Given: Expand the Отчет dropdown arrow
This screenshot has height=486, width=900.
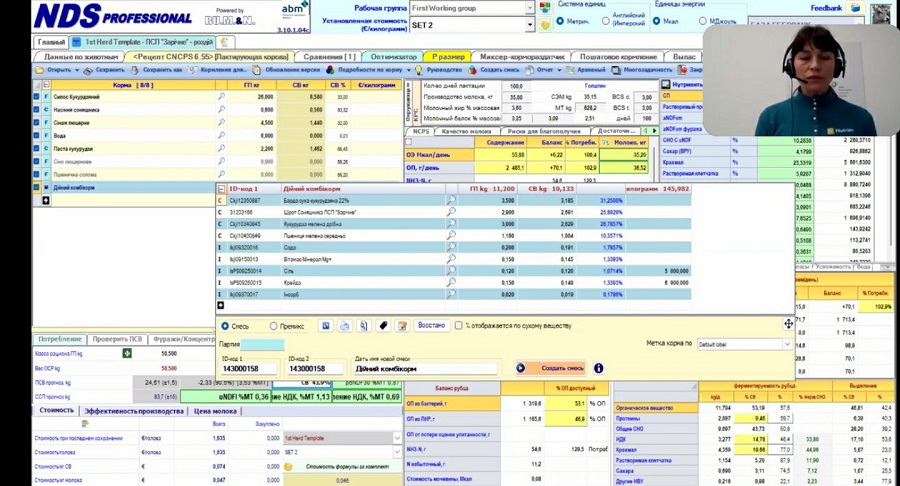Looking at the screenshot, I should click(559, 70).
